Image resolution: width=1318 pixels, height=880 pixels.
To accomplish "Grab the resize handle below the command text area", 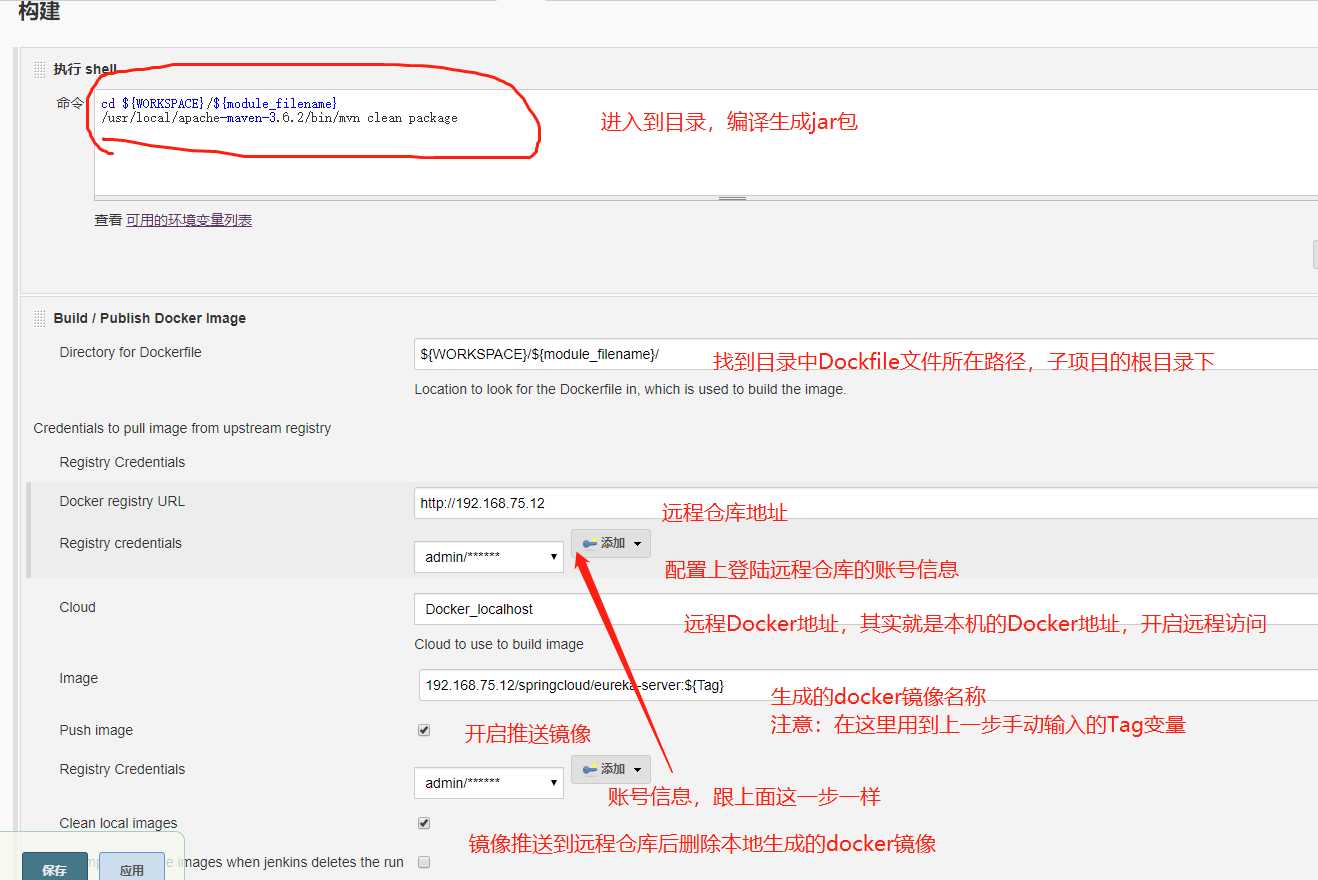I will pyautogui.click(x=732, y=198).
